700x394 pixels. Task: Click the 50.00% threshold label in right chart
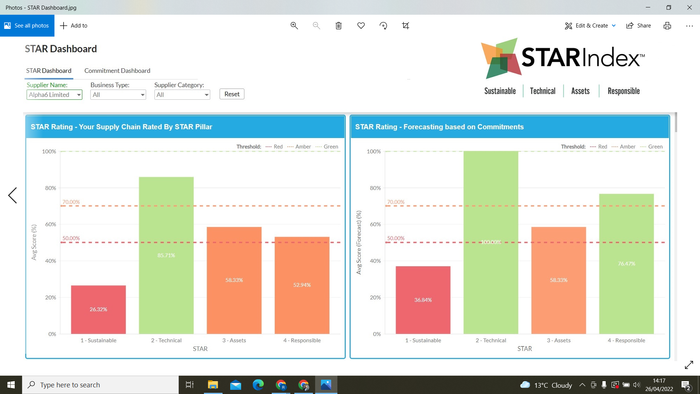[395, 238]
